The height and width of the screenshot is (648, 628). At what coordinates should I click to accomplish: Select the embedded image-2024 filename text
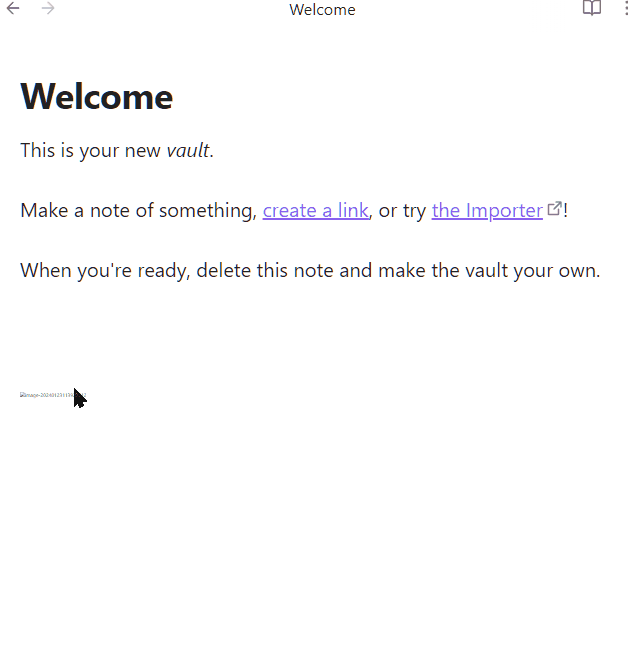pyautogui.click(x=56, y=395)
